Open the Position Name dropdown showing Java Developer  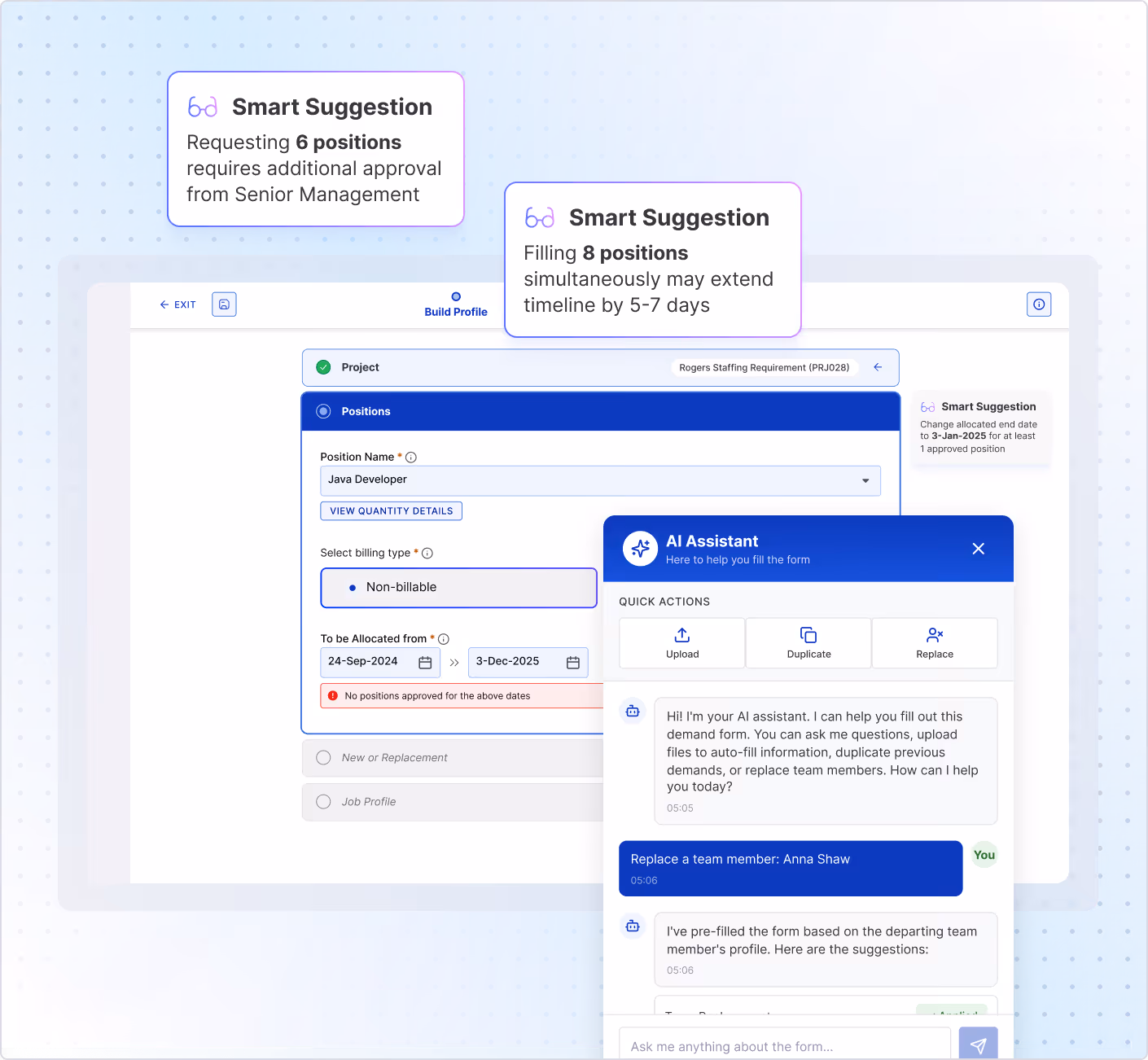click(865, 480)
